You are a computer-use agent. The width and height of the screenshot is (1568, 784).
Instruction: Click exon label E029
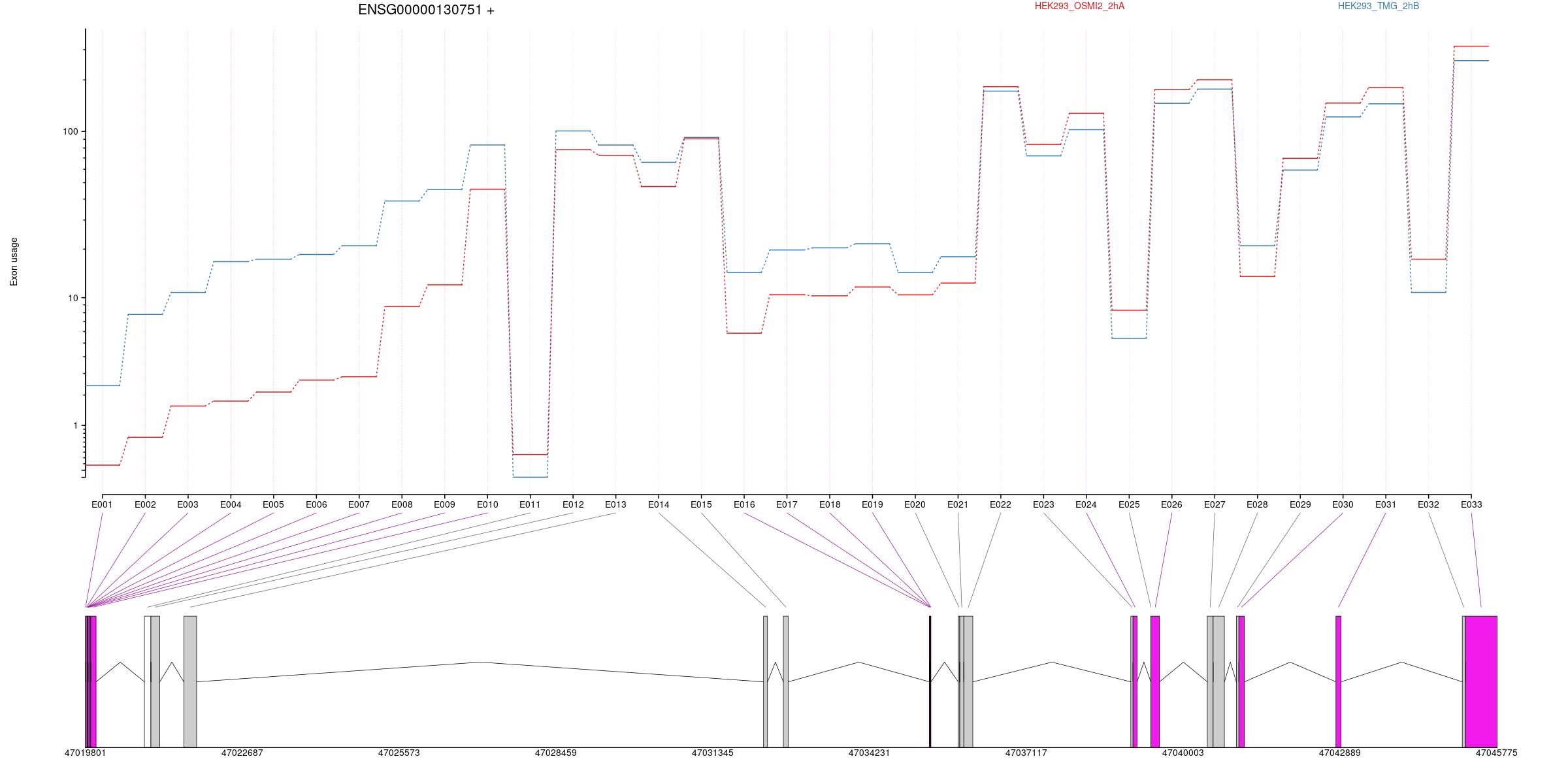[1300, 504]
